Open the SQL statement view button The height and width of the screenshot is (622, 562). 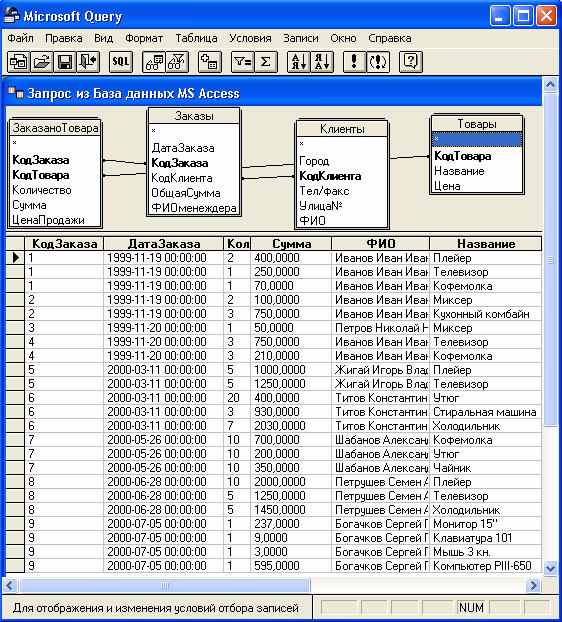[121, 62]
